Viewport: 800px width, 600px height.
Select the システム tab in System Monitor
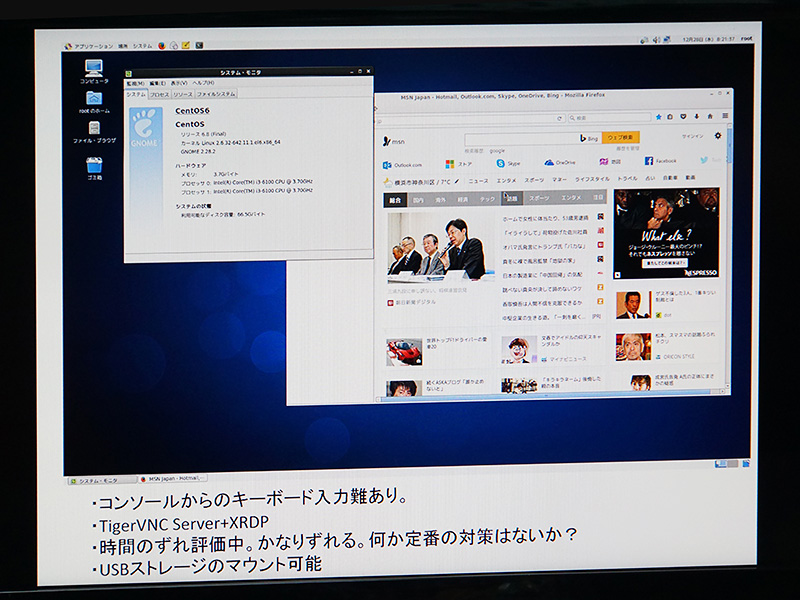click(x=136, y=94)
